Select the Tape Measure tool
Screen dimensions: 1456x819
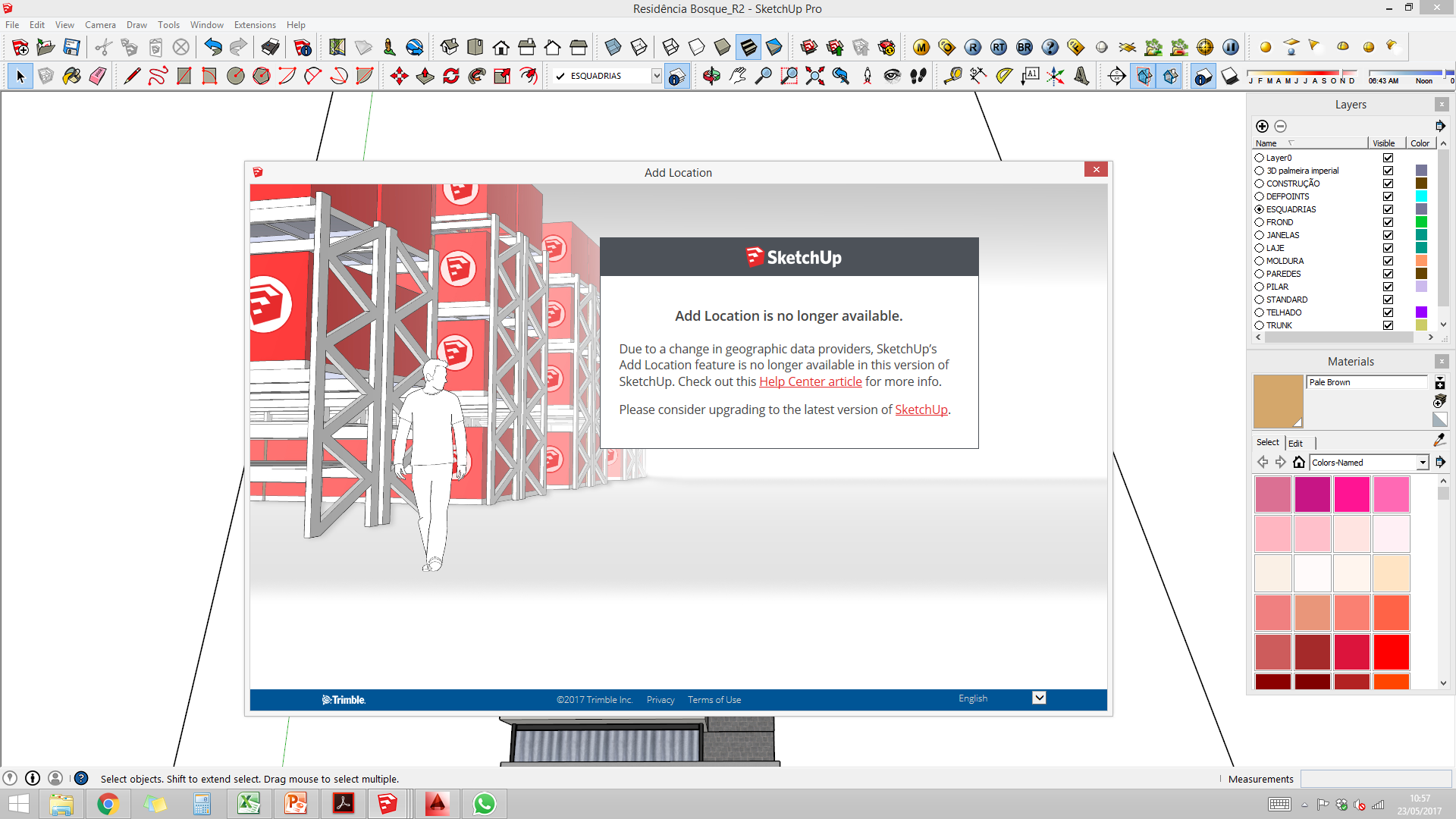point(952,76)
